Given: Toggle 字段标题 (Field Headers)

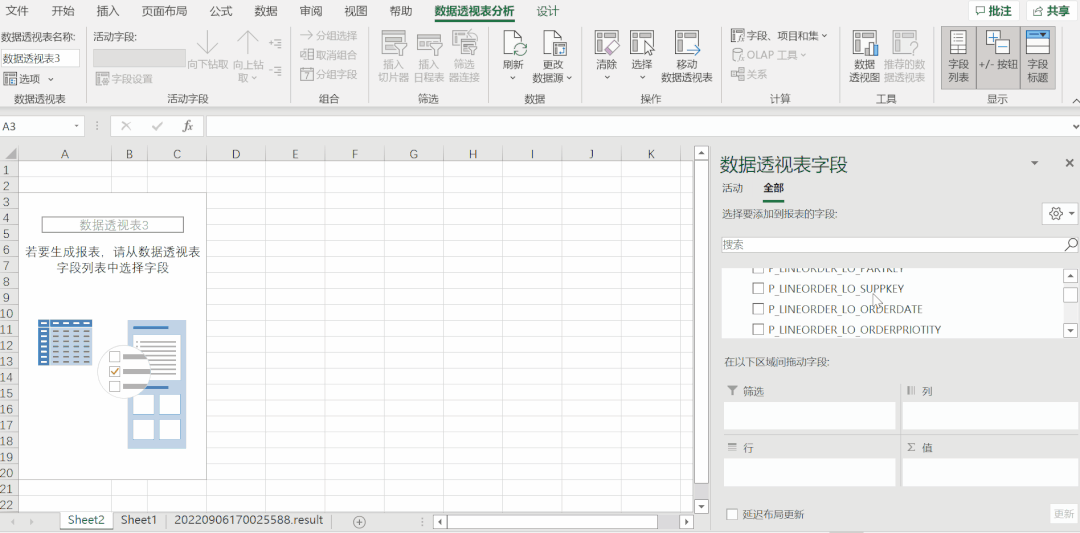Looking at the screenshot, I should click(x=1037, y=58).
